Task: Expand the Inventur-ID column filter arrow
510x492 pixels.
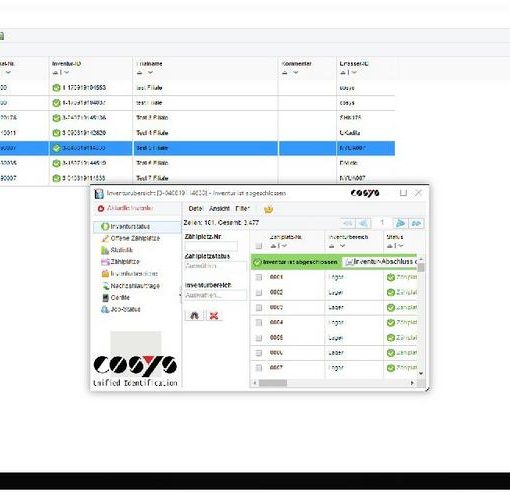Action: pos(67,72)
